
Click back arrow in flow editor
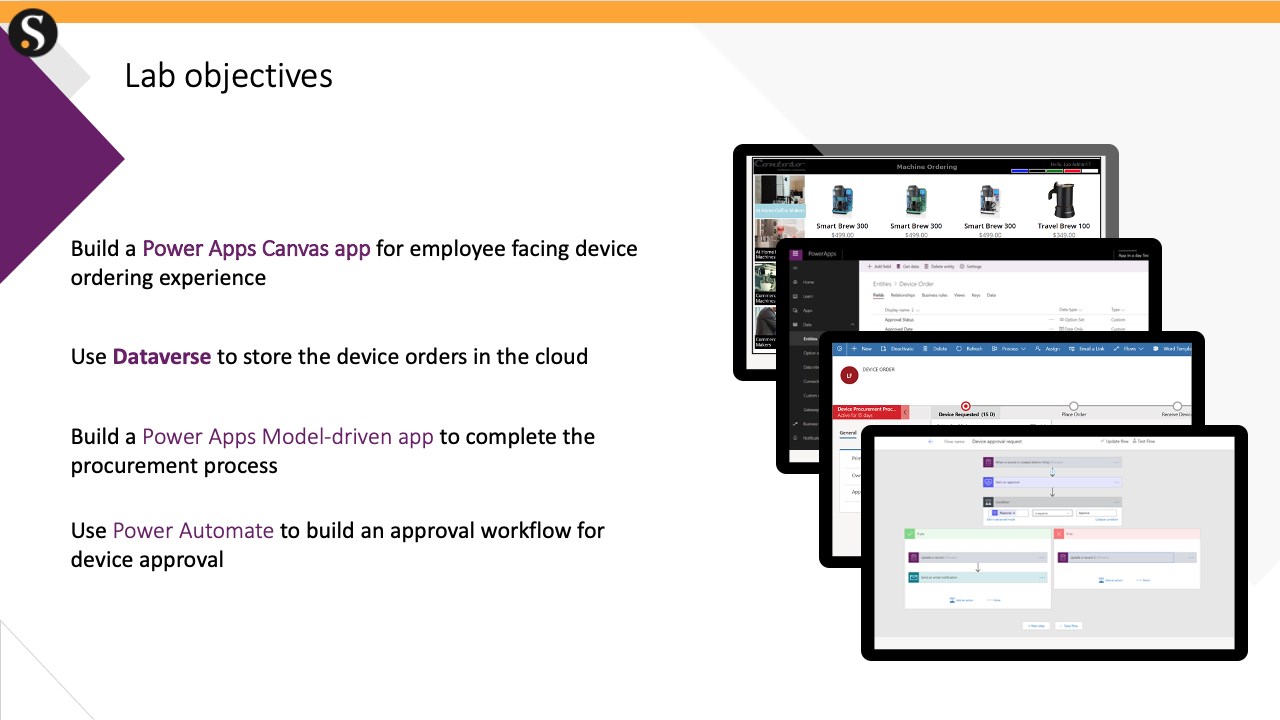930,441
